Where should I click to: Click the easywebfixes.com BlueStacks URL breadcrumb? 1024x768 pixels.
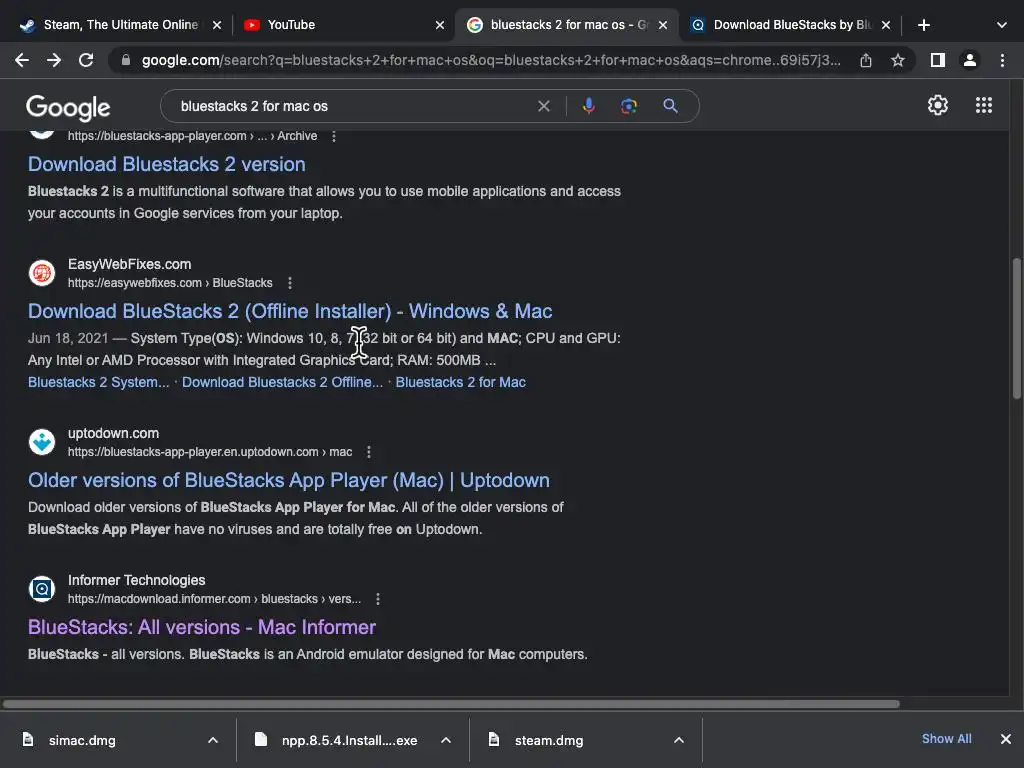(170, 283)
